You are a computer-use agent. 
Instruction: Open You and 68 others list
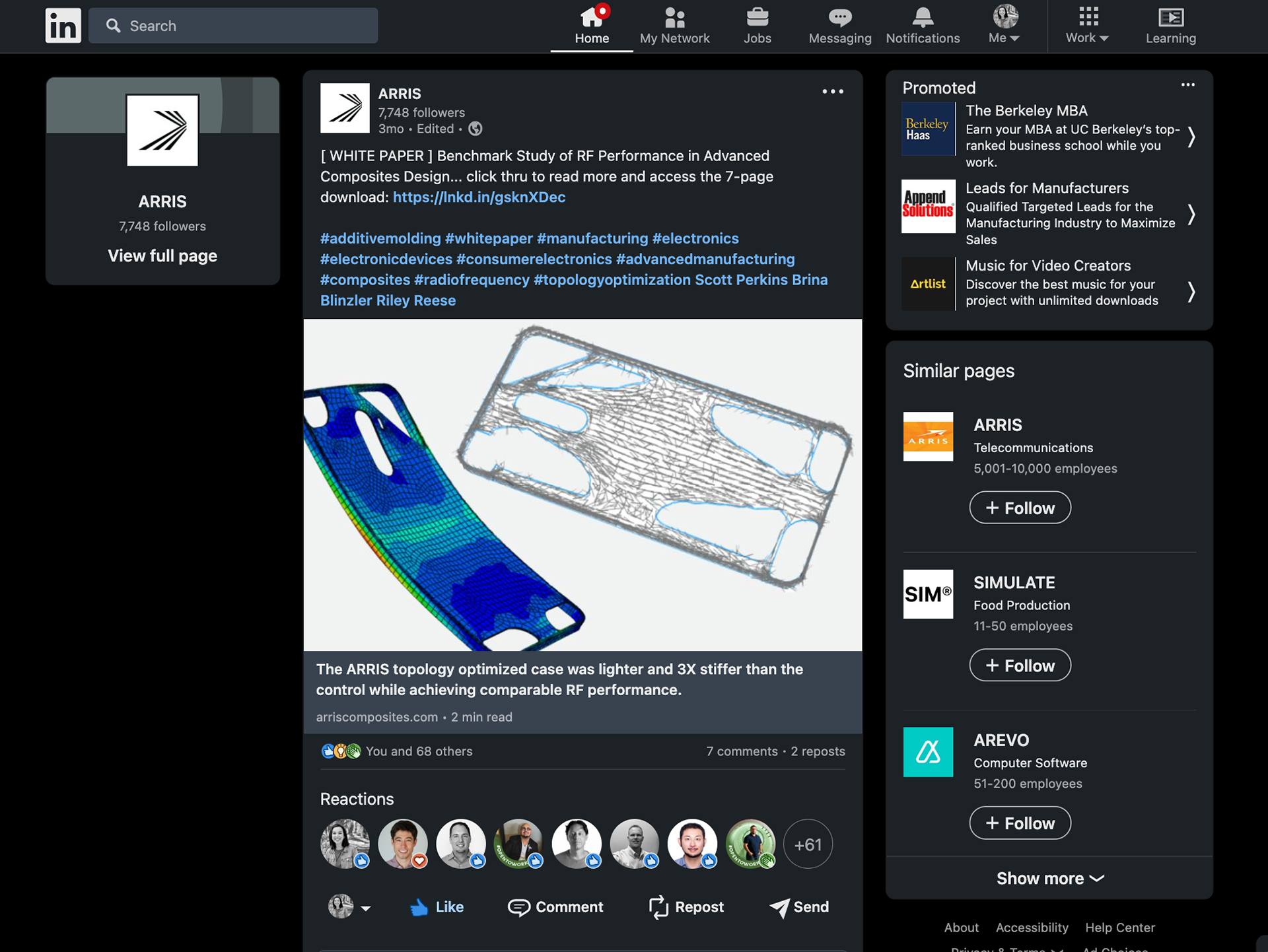[x=419, y=751]
